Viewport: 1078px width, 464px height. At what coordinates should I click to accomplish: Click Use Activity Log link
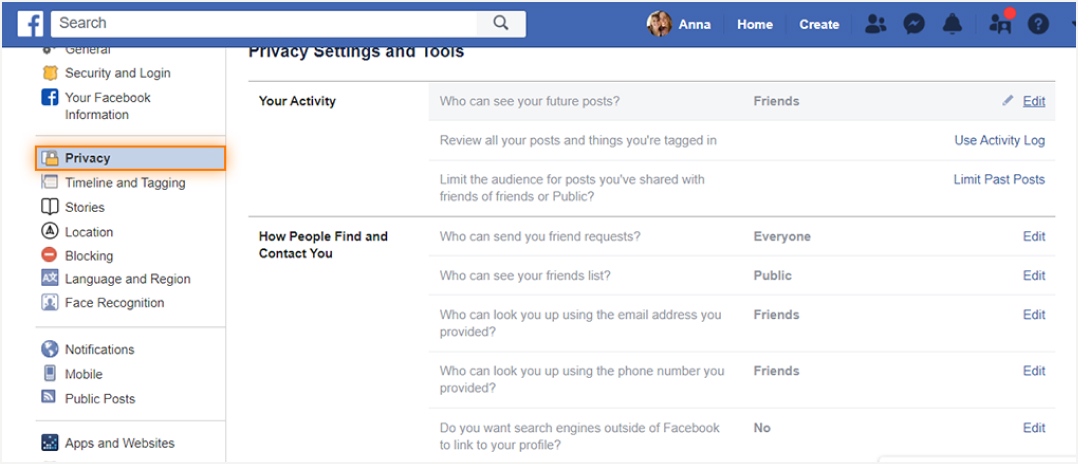click(x=1000, y=140)
